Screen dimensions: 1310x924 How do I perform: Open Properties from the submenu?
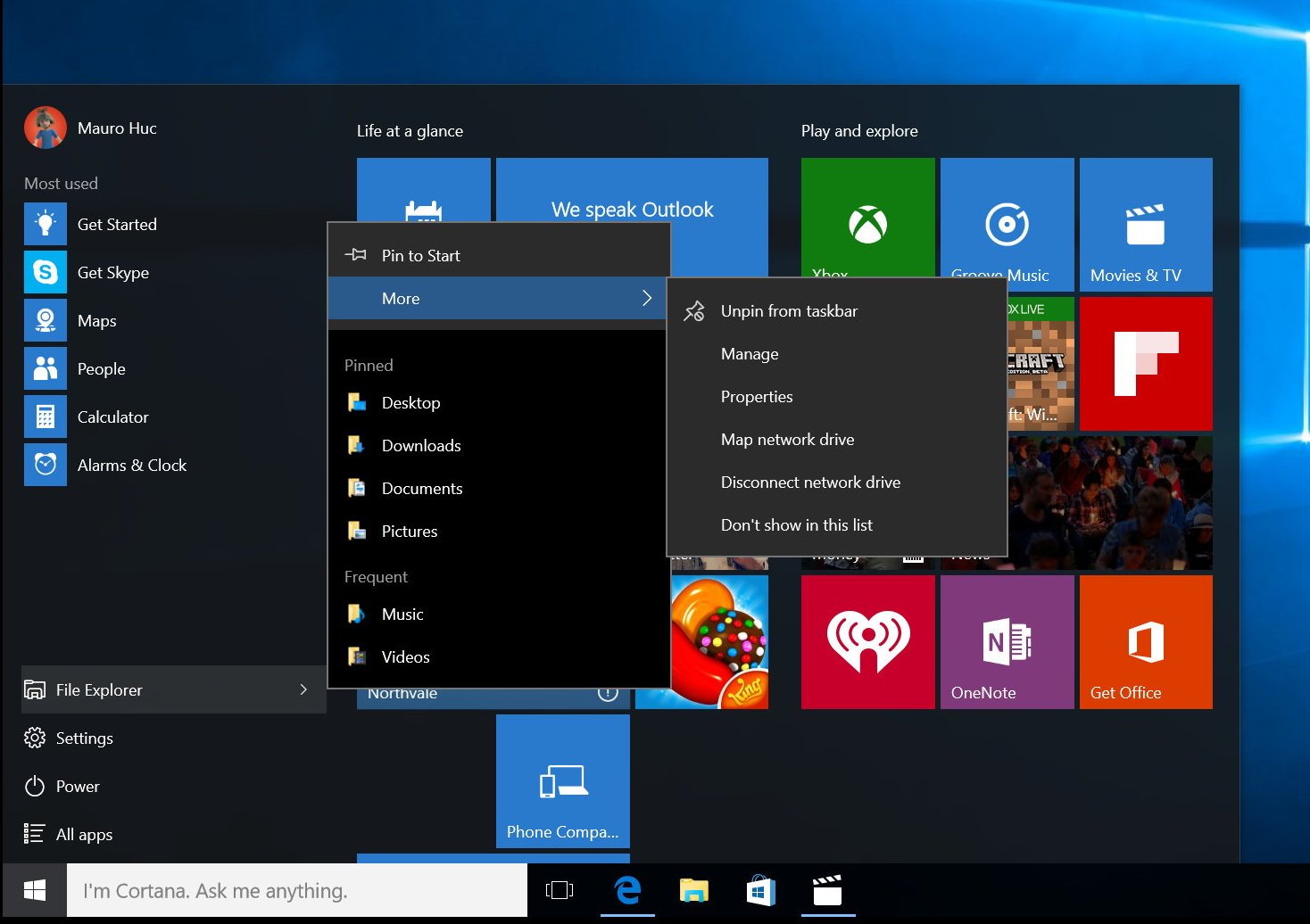point(837,397)
